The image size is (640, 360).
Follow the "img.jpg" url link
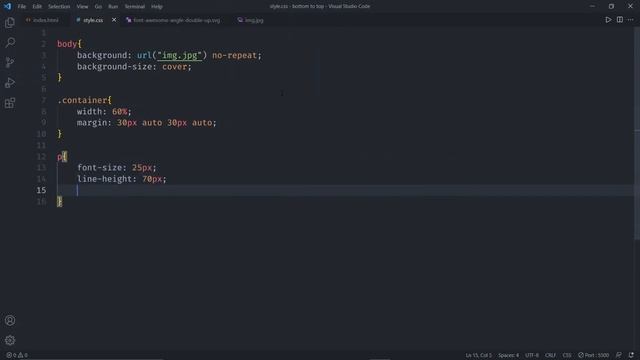[180, 55]
